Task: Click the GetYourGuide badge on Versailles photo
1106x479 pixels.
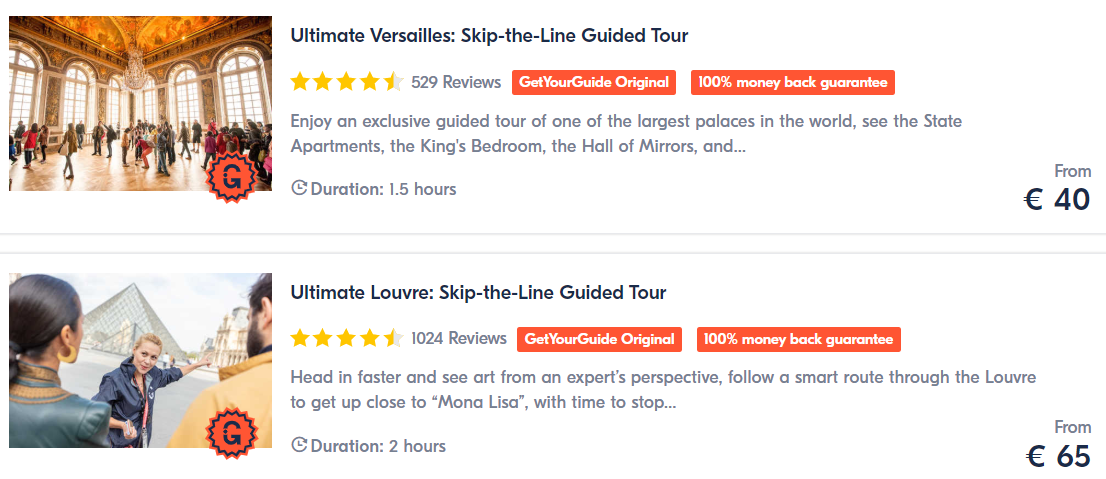Action: click(232, 177)
